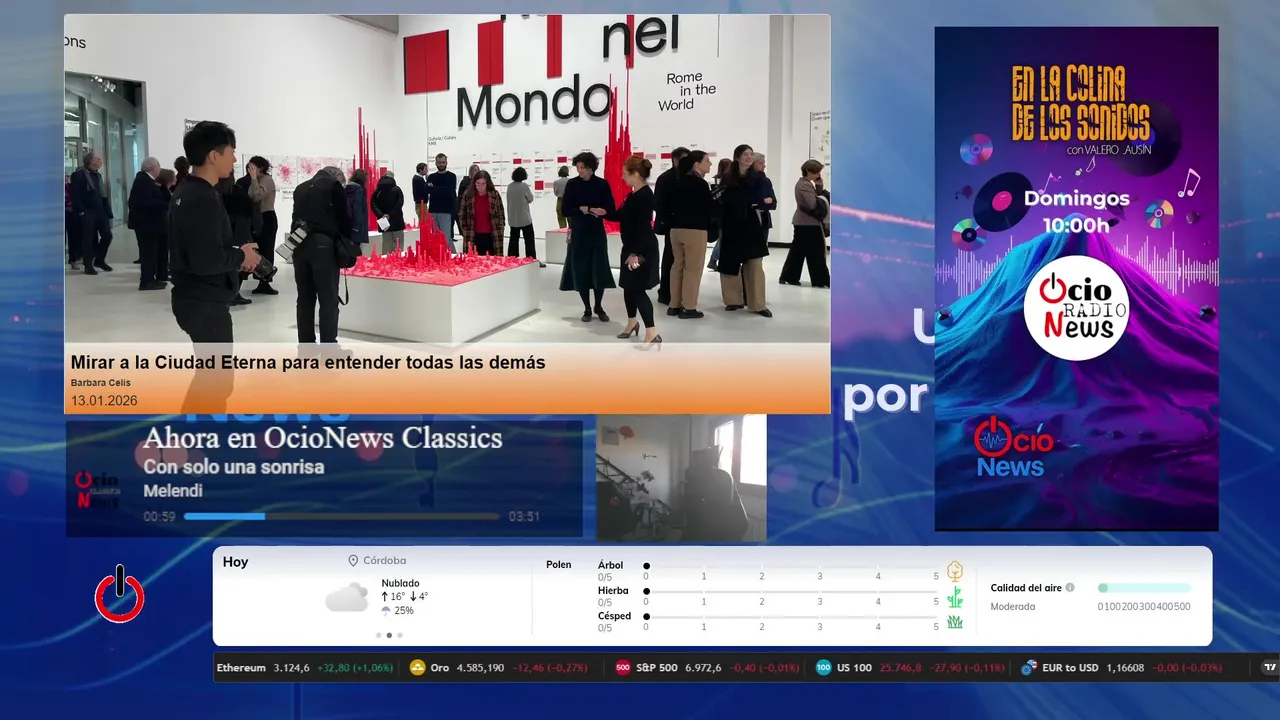1280x720 pixels.
Task: Click artist name Melendi
Action: [x=173, y=491]
